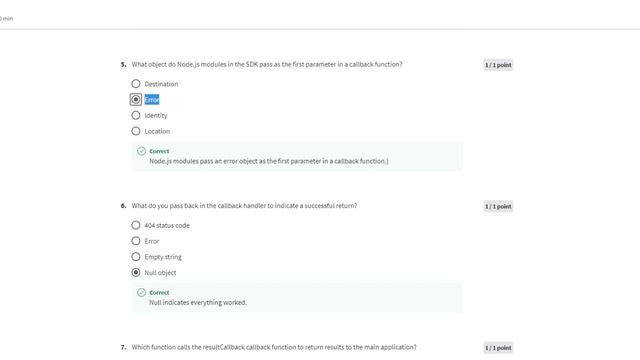This screenshot has width=640, height=360.
Task: Click the highlighted Error label text
Action: click(152, 100)
